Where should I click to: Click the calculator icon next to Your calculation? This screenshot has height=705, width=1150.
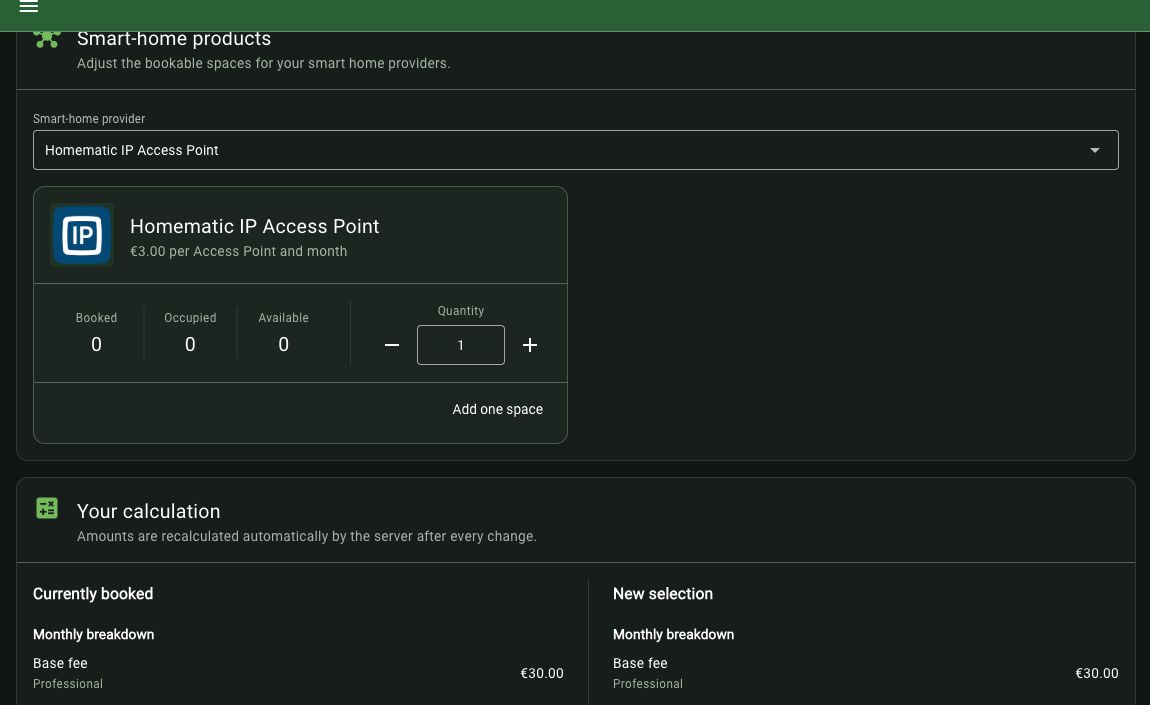[x=47, y=508]
